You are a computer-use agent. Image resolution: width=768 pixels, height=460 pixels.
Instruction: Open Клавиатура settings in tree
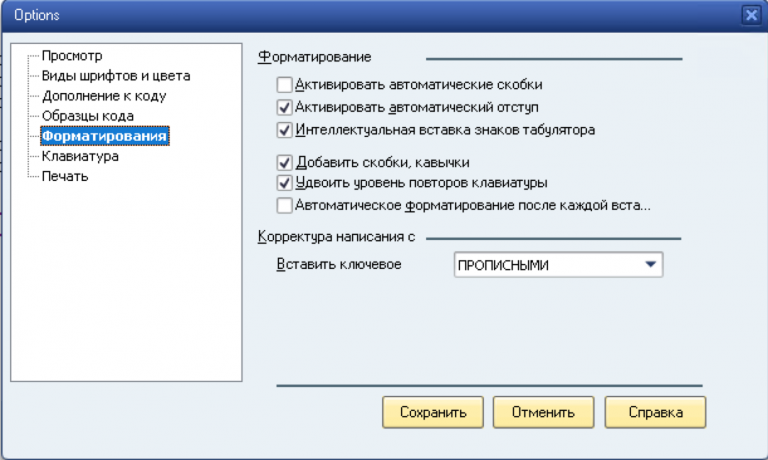(x=80, y=157)
